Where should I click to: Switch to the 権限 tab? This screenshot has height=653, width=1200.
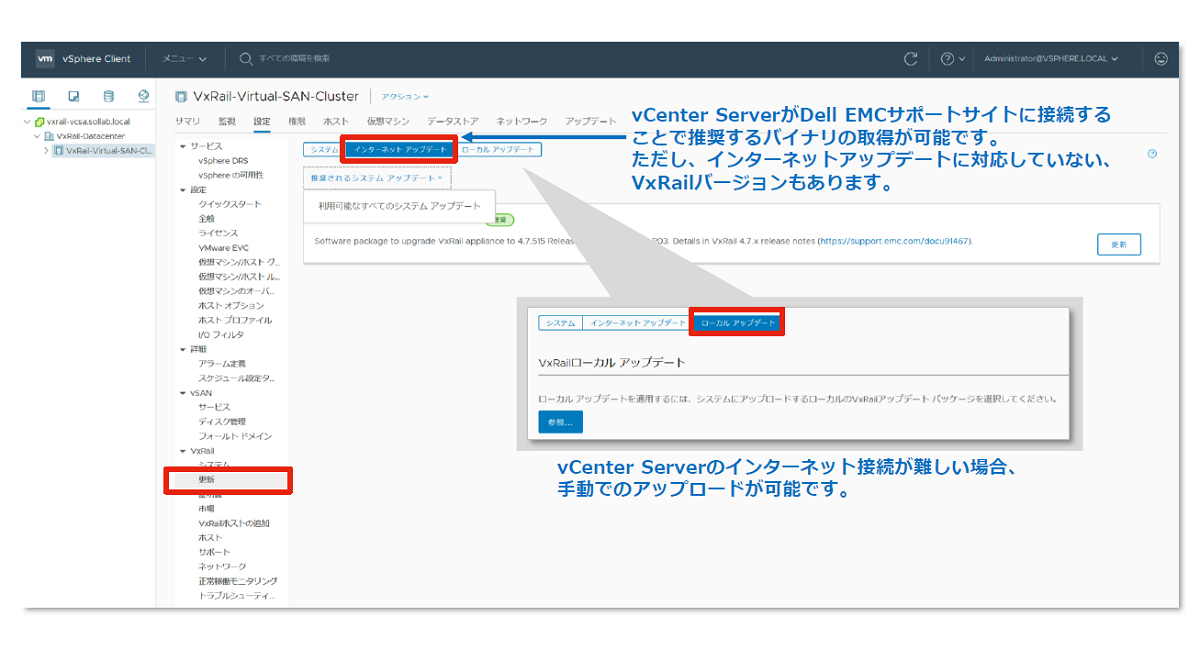(296, 121)
